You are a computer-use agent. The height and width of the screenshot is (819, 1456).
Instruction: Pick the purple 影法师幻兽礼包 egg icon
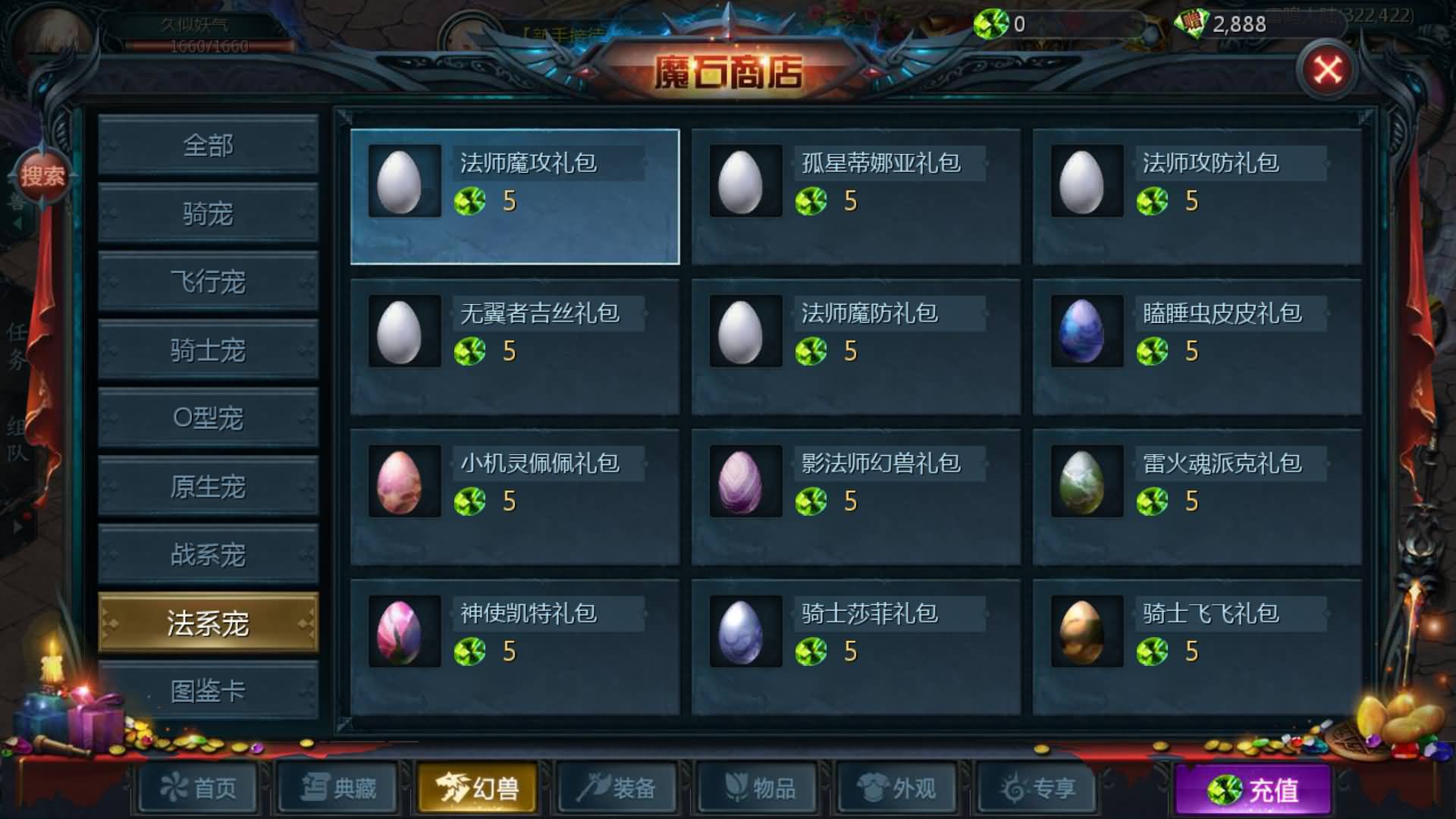pos(745,482)
